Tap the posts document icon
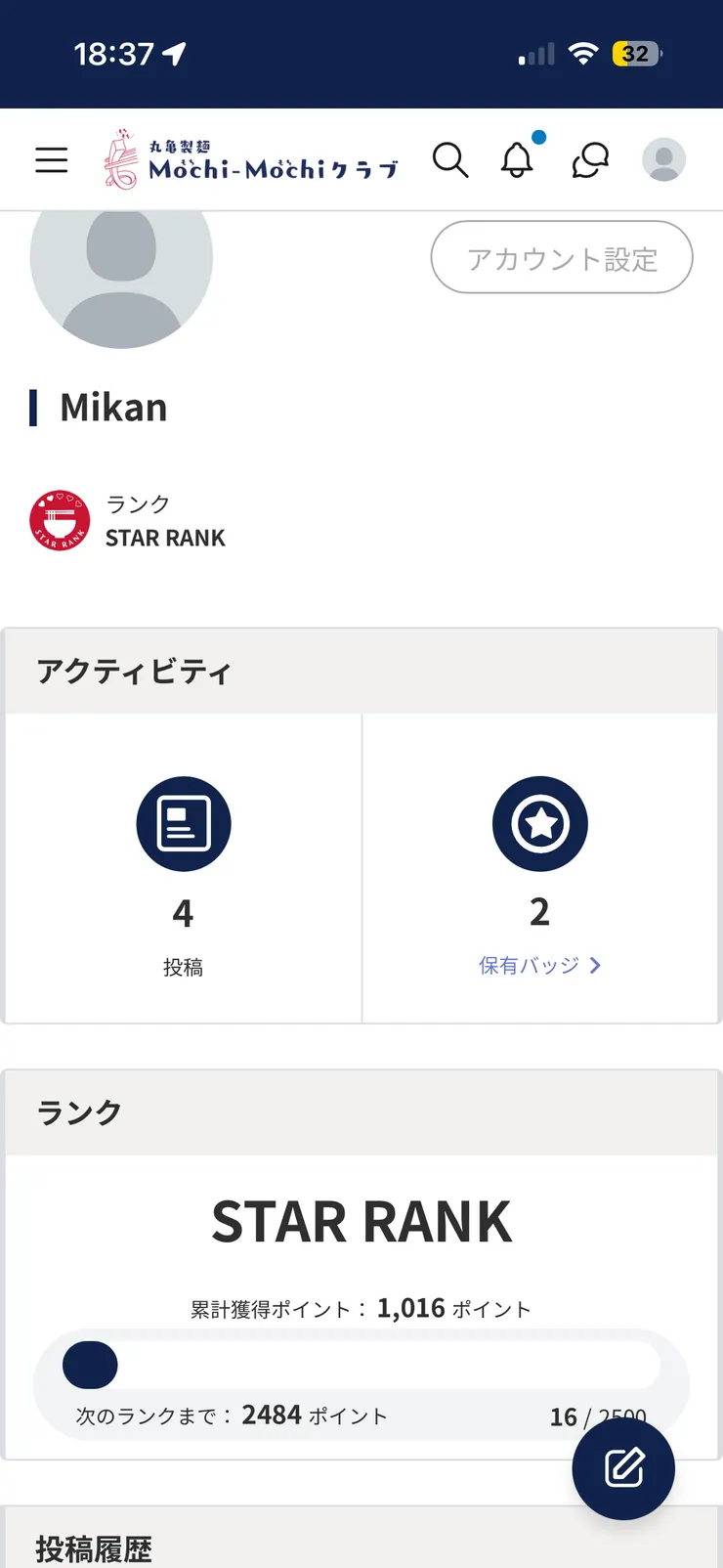Viewport: 723px width, 1568px height. (x=184, y=824)
